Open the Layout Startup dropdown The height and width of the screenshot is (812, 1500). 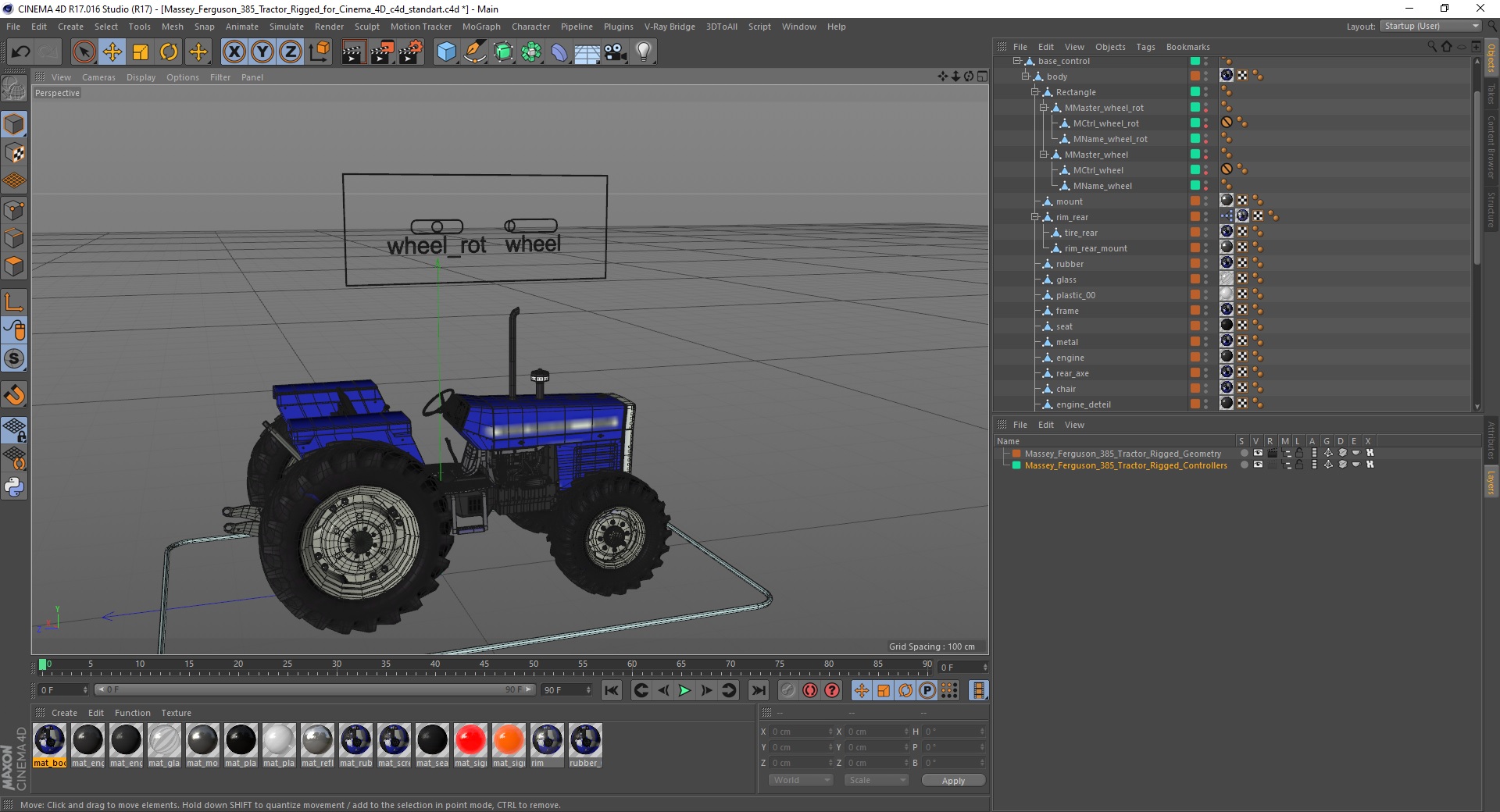1430,26
